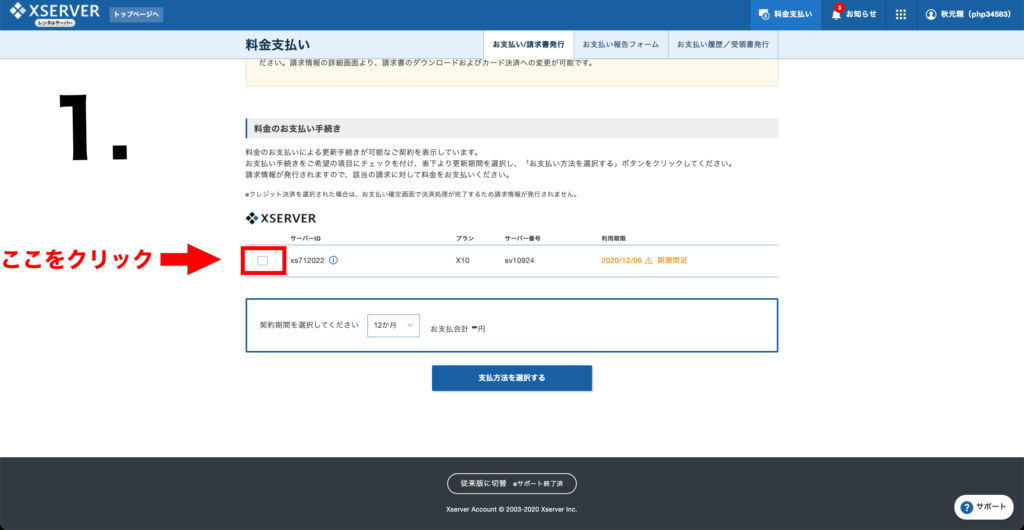Image resolution: width=1024 pixels, height=530 pixels.
Task: Click the 従来版に切替 button in footer
Action: tap(511, 484)
